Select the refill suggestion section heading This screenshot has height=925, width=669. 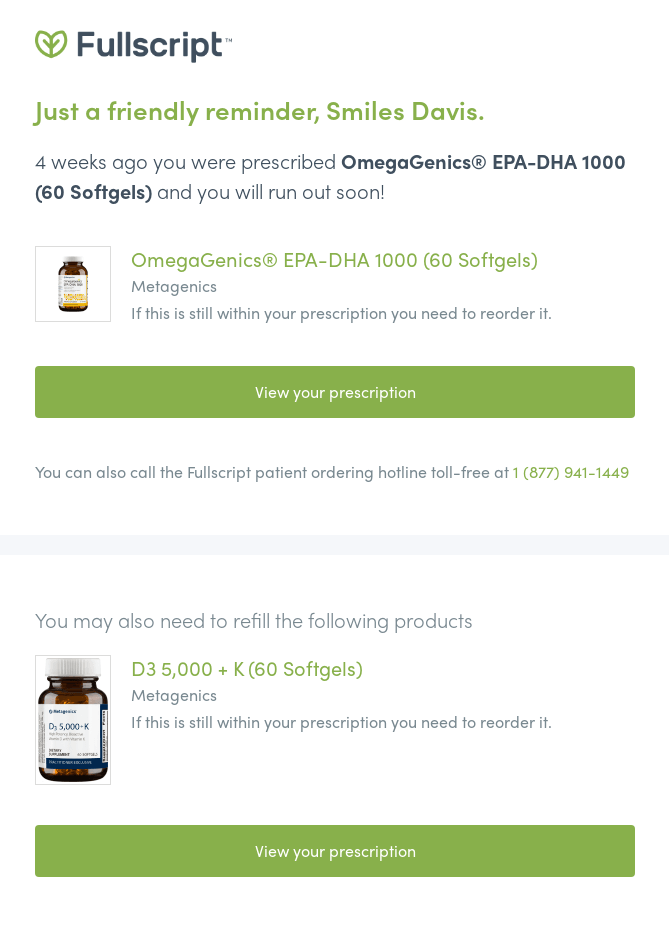(x=253, y=620)
